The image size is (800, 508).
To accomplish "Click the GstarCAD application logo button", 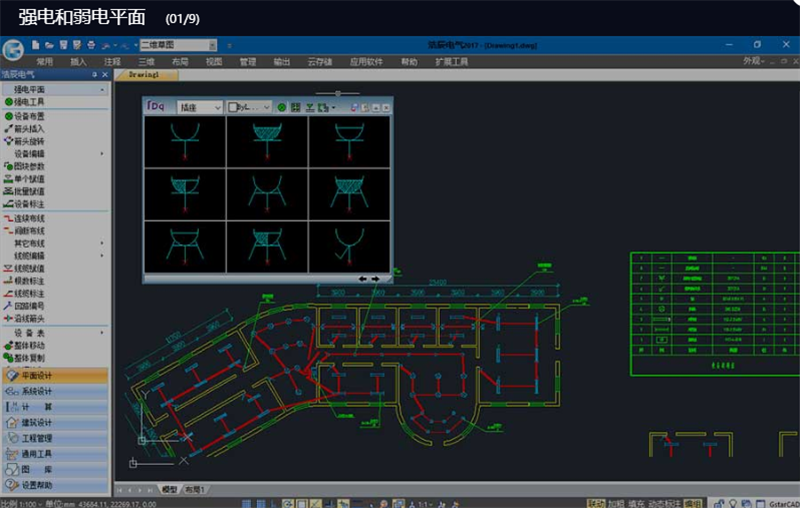I will (14, 49).
